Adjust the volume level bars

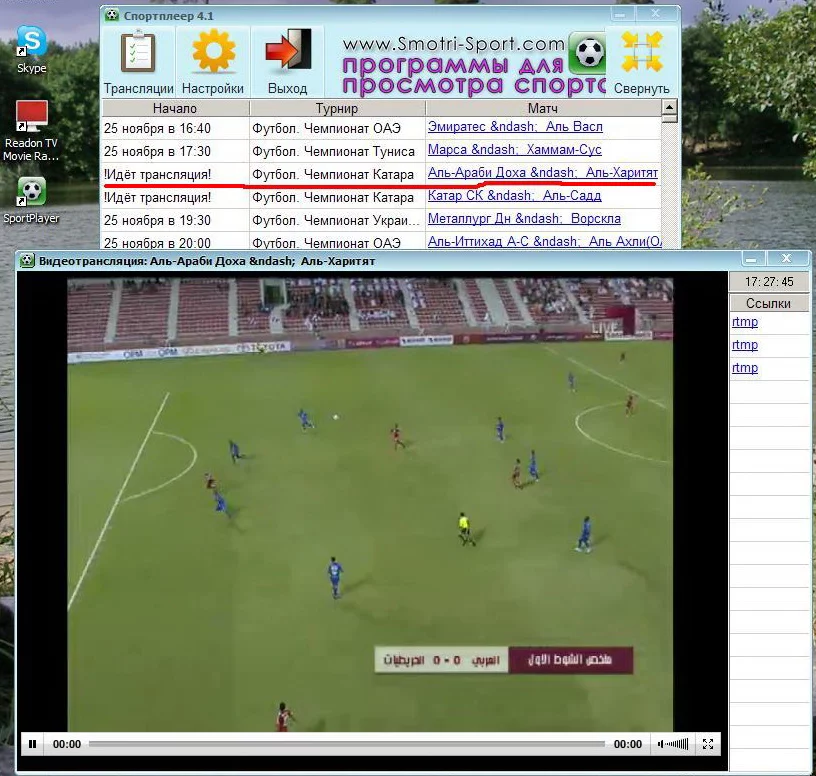coord(678,744)
